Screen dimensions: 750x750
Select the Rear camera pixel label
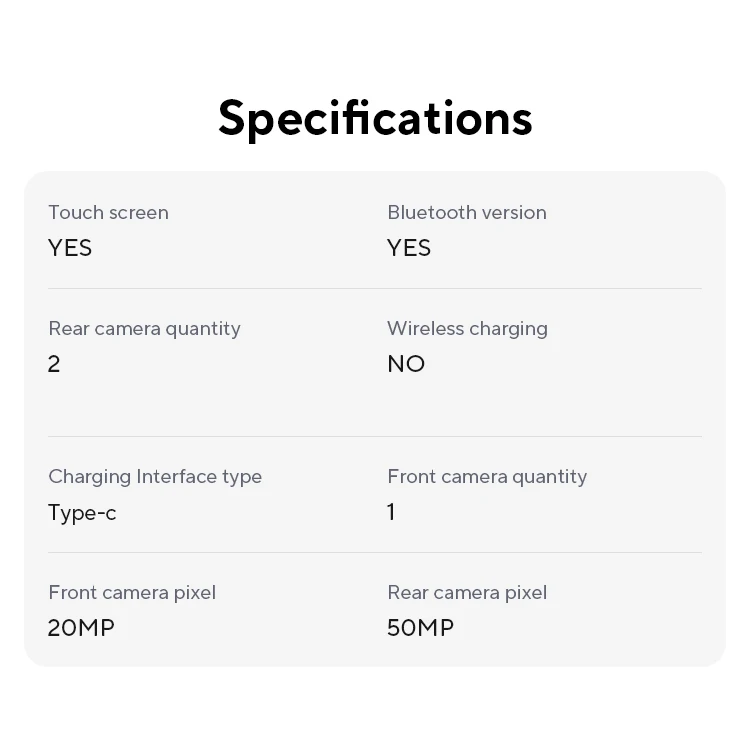coord(467,592)
